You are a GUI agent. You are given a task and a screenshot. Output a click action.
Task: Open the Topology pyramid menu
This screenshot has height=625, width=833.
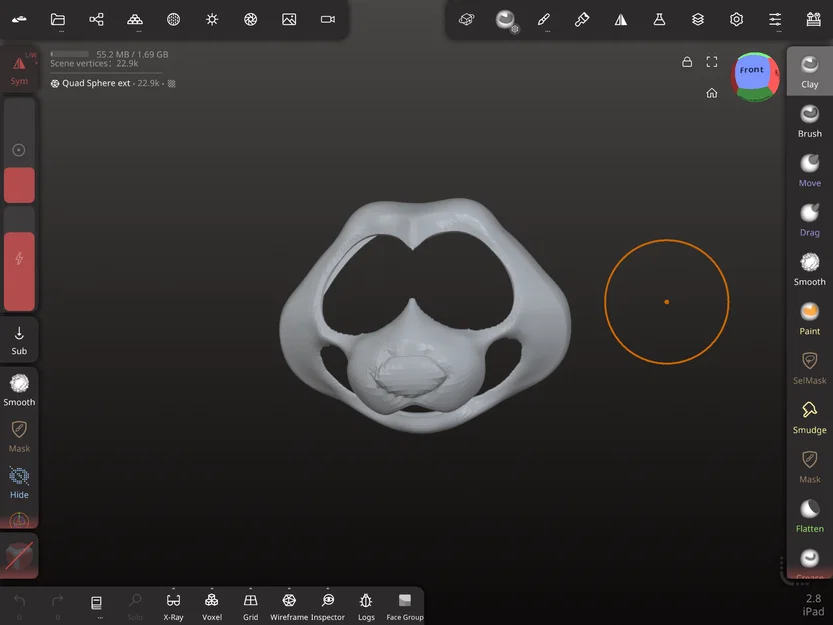(x=135, y=20)
